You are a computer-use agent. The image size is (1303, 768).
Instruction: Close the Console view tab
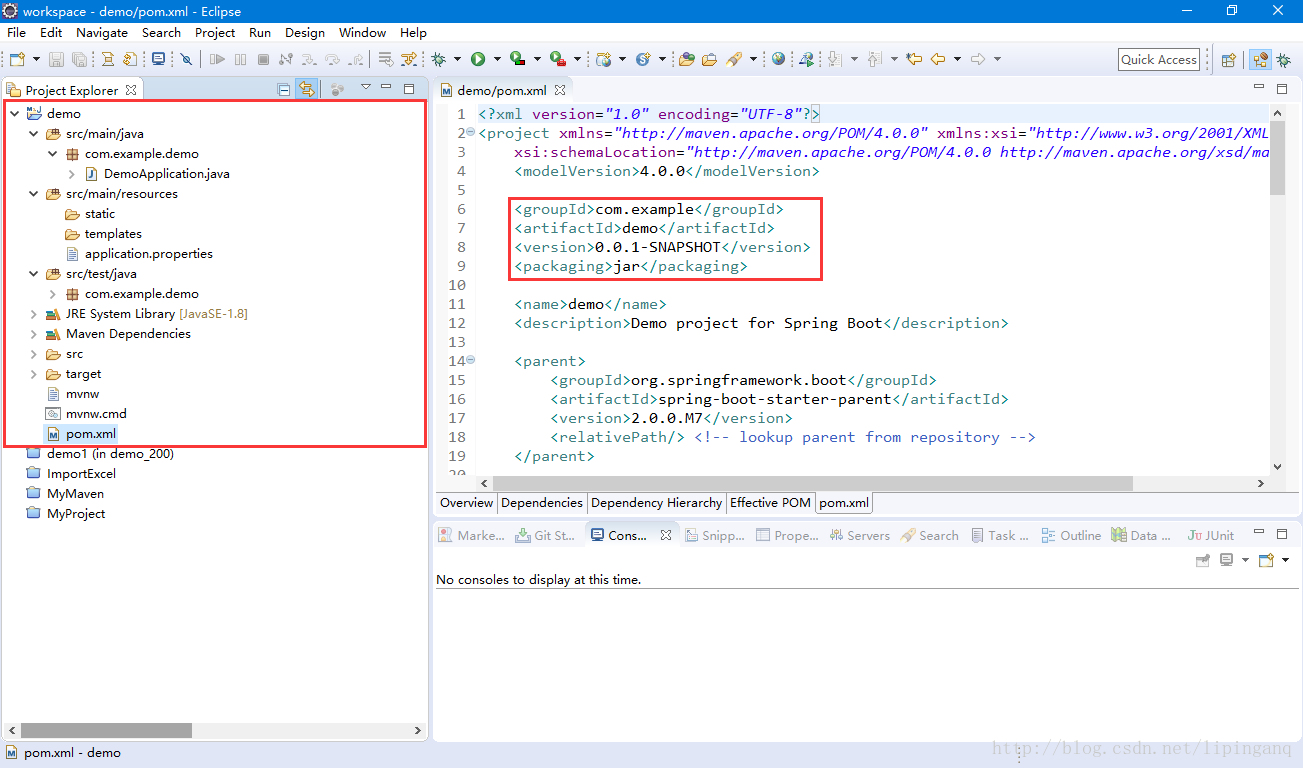(665, 536)
